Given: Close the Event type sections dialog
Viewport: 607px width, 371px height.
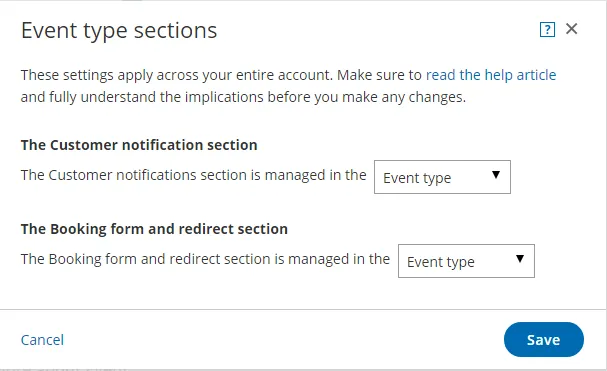Looking at the screenshot, I should pyautogui.click(x=571, y=29).
